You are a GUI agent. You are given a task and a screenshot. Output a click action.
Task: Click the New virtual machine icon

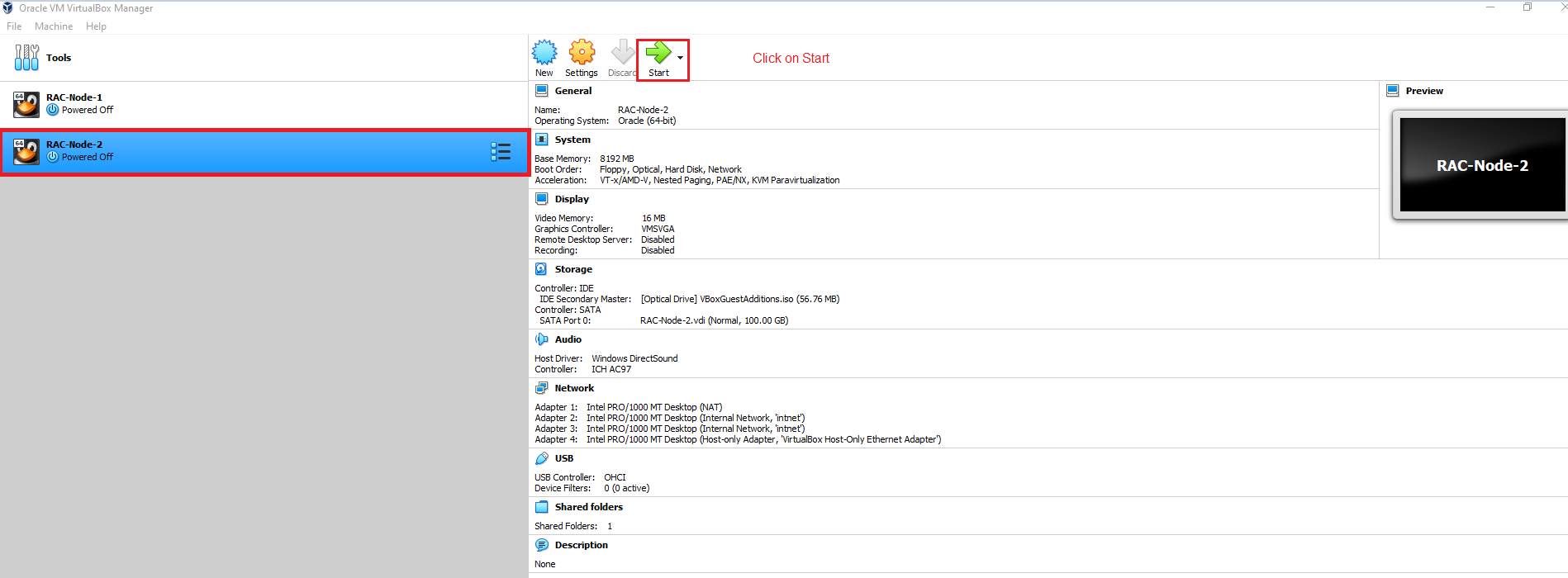[544, 52]
